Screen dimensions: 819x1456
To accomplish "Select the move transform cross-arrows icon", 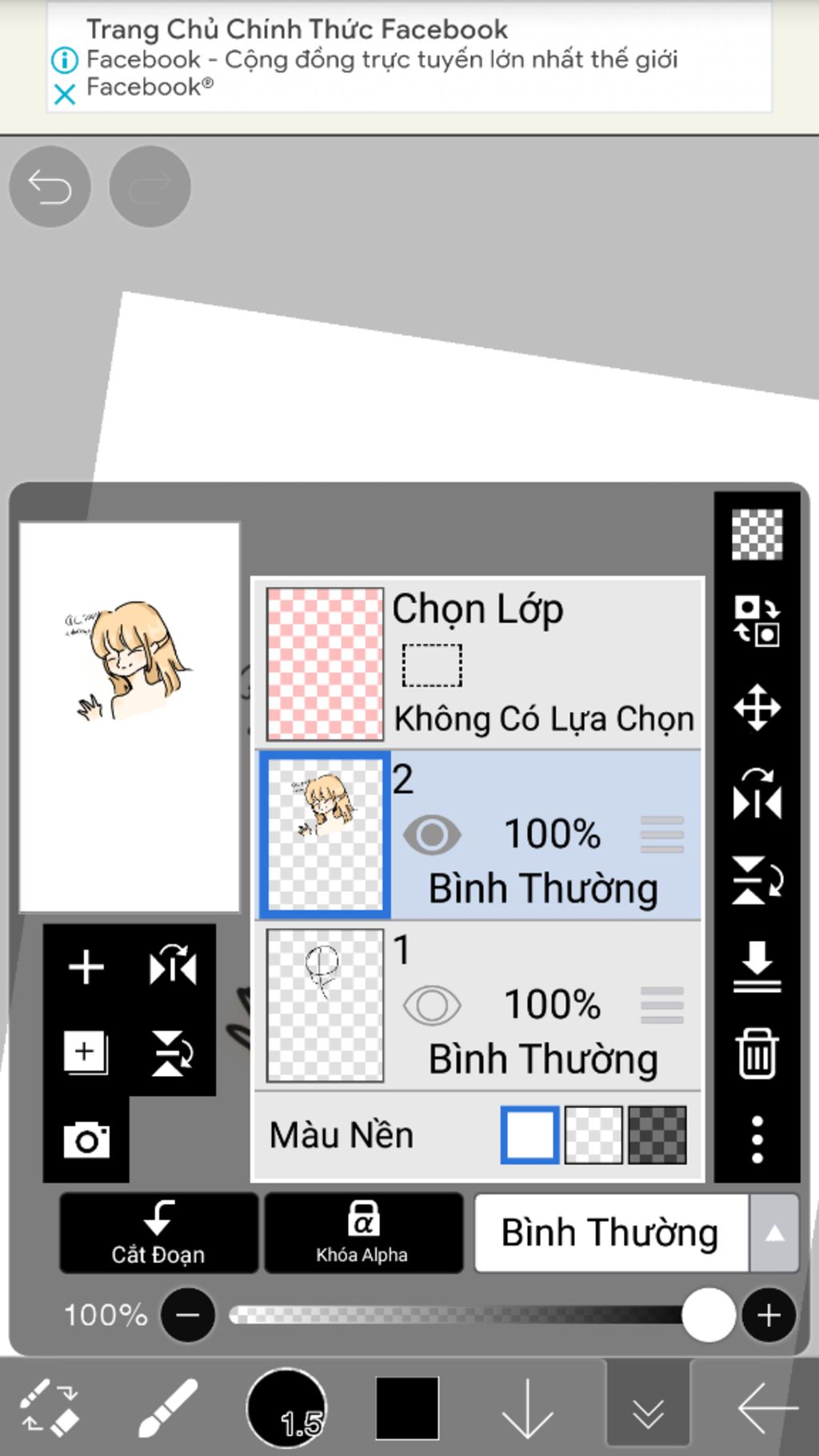I will (x=757, y=707).
